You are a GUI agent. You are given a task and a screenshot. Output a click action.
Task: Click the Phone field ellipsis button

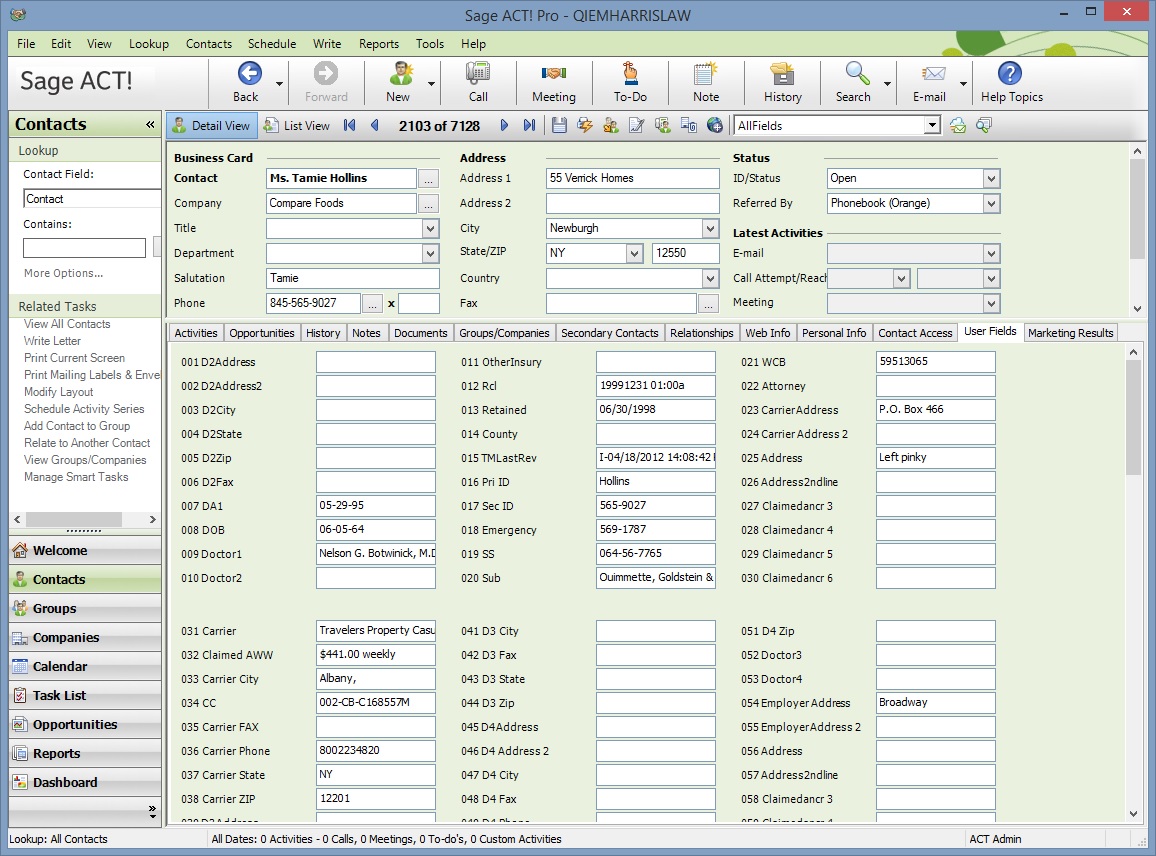click(x=373, y=304)
